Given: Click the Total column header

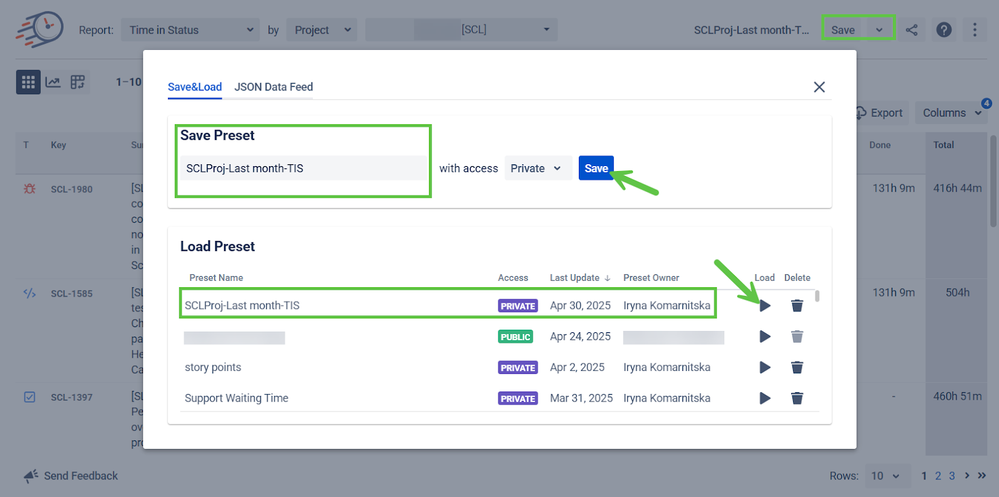Looking at the screenshot, I should (944, 145).
